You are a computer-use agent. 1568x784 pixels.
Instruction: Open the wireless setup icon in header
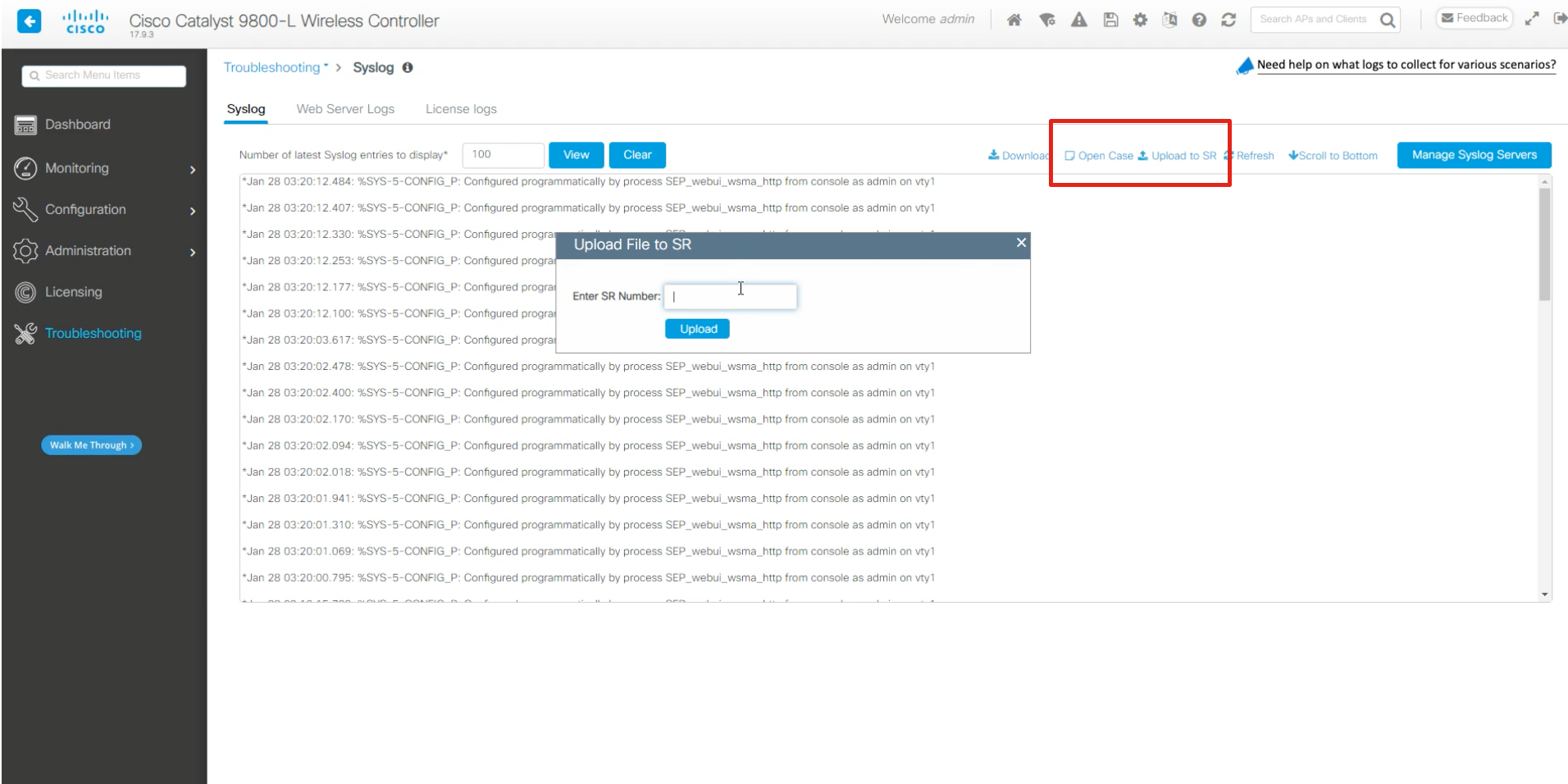pos(1047,20)
